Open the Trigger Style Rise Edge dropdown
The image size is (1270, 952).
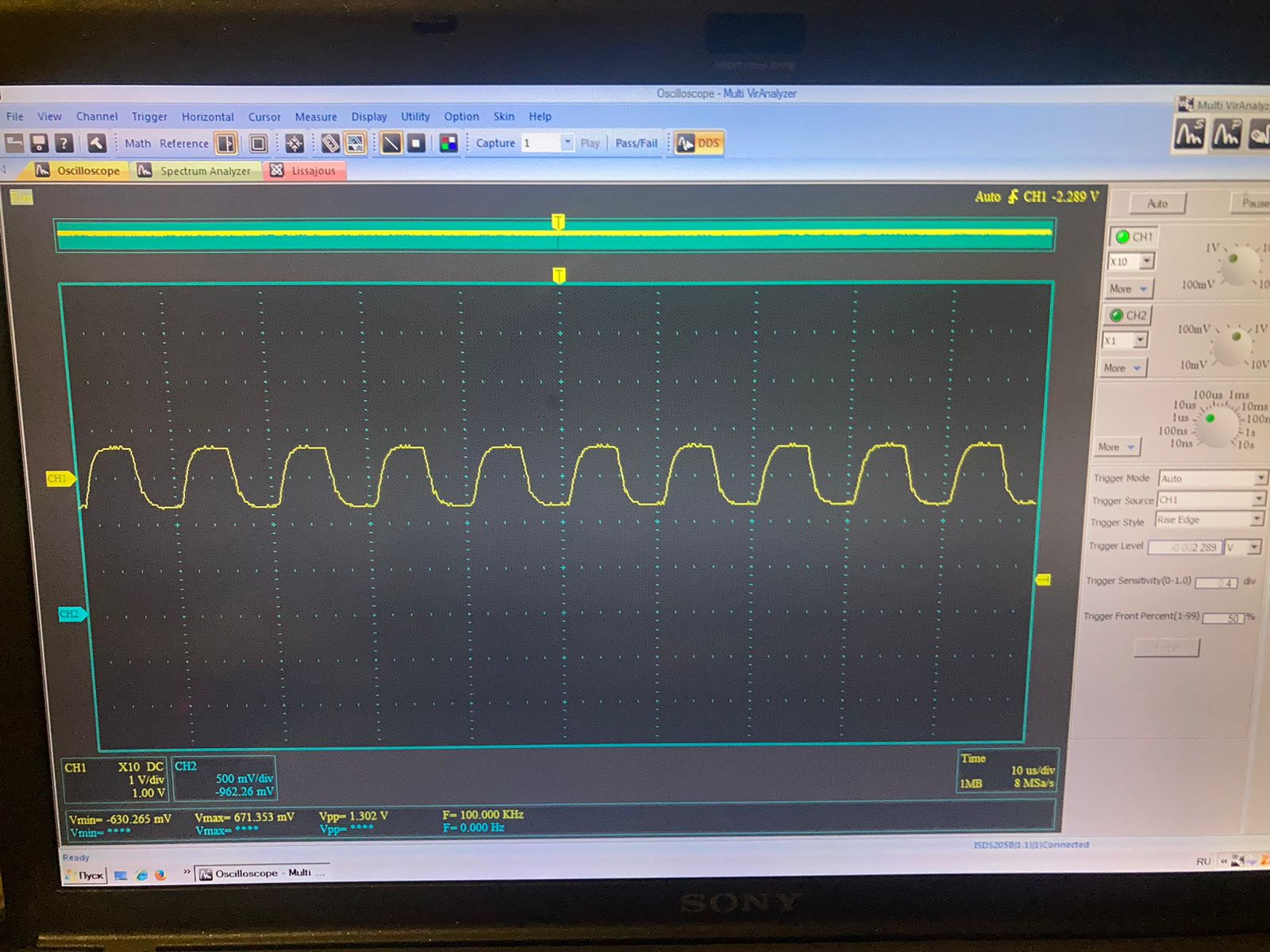(x=1209, y=520)
